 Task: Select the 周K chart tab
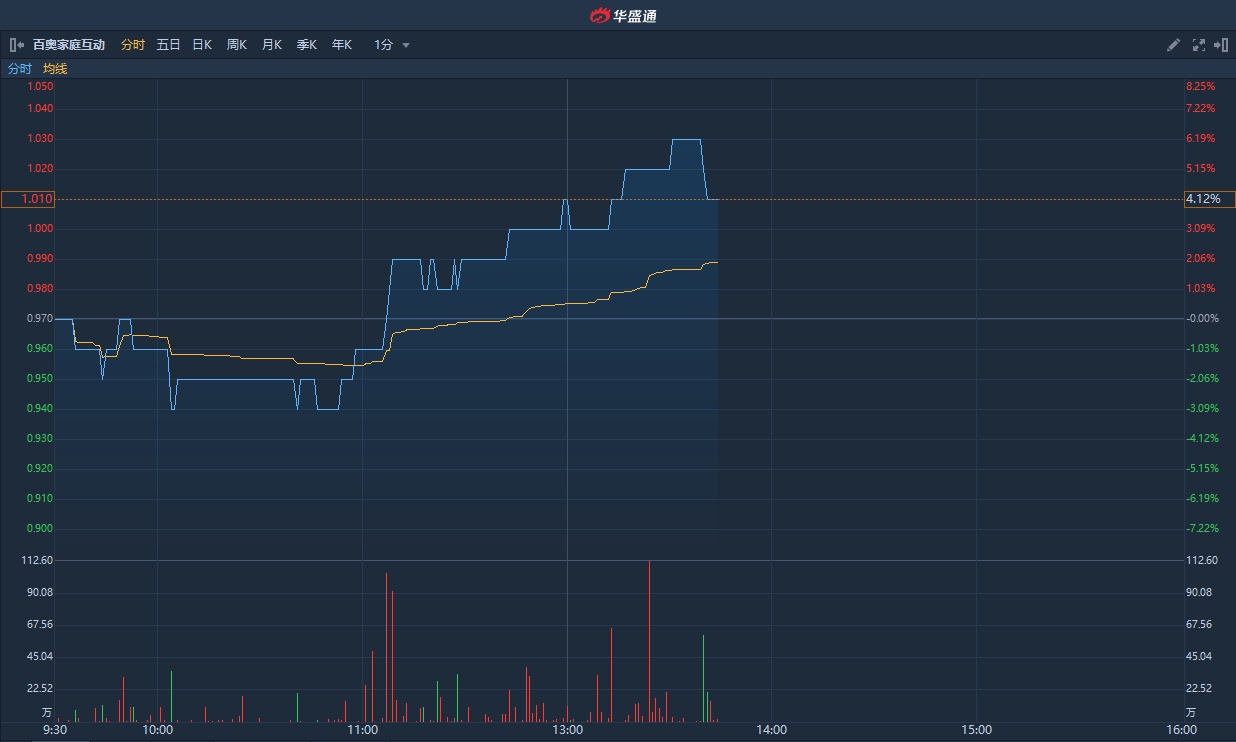click(237, 45)
